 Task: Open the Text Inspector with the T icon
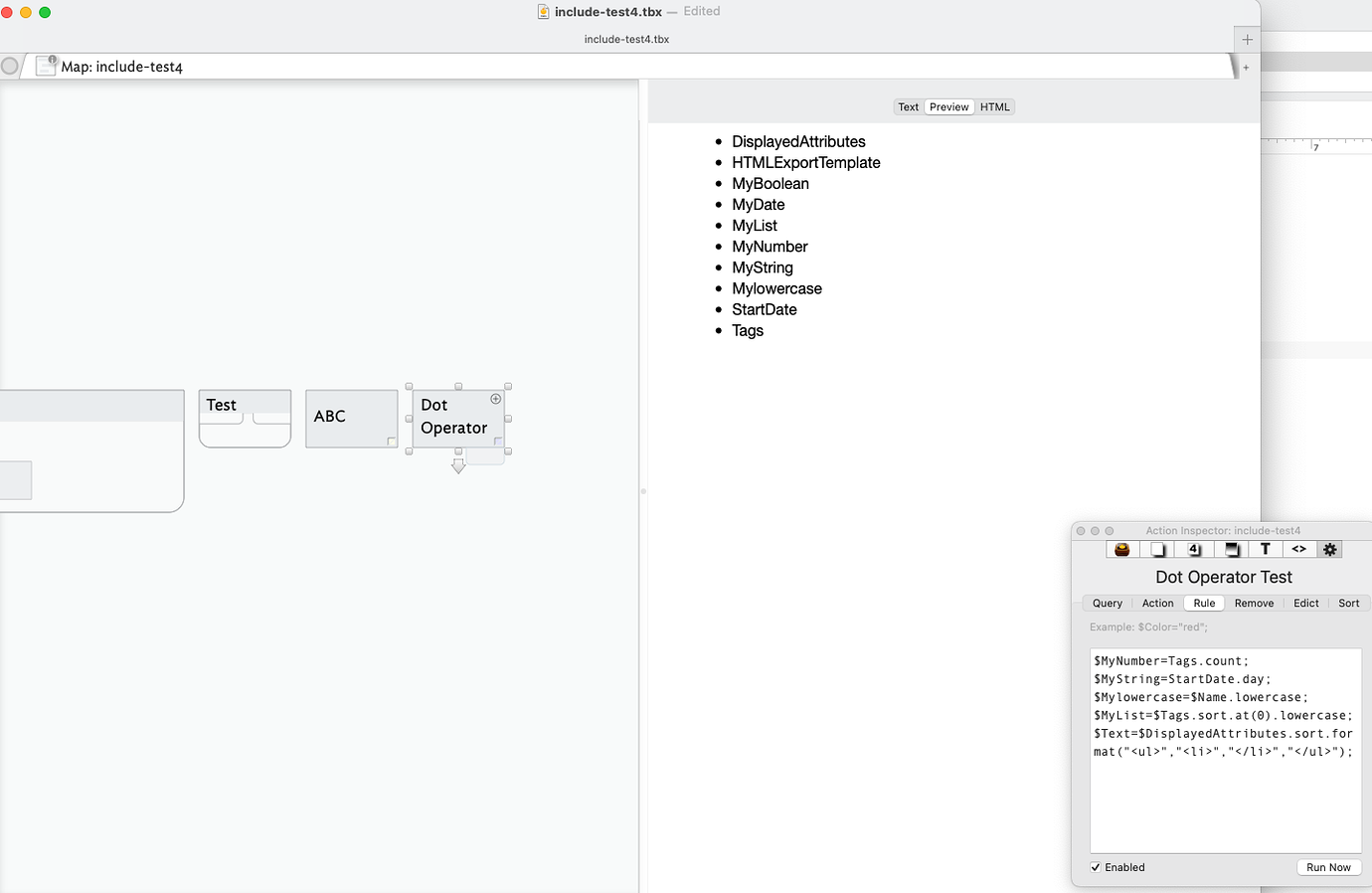click(1265, 548)
